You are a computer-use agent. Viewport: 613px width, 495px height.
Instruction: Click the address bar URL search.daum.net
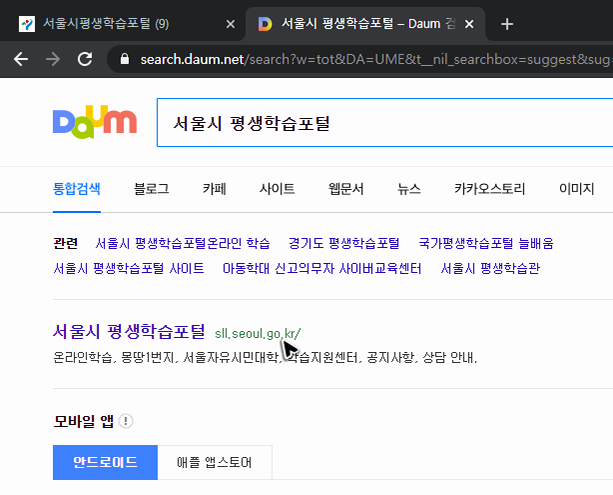[192, 59]
